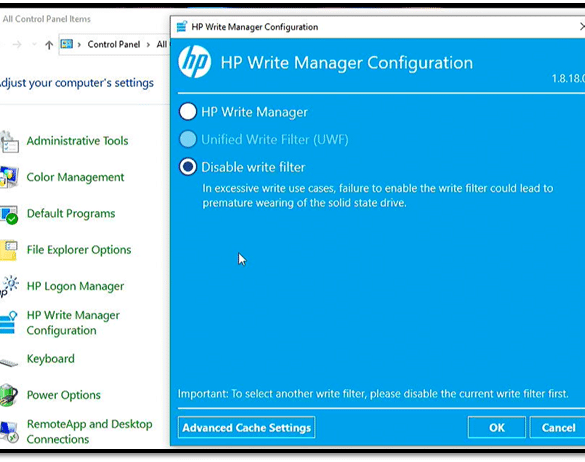Expand the chevron before Control Panel breadcrumb

pyautogui.click(x=79, y=45)
